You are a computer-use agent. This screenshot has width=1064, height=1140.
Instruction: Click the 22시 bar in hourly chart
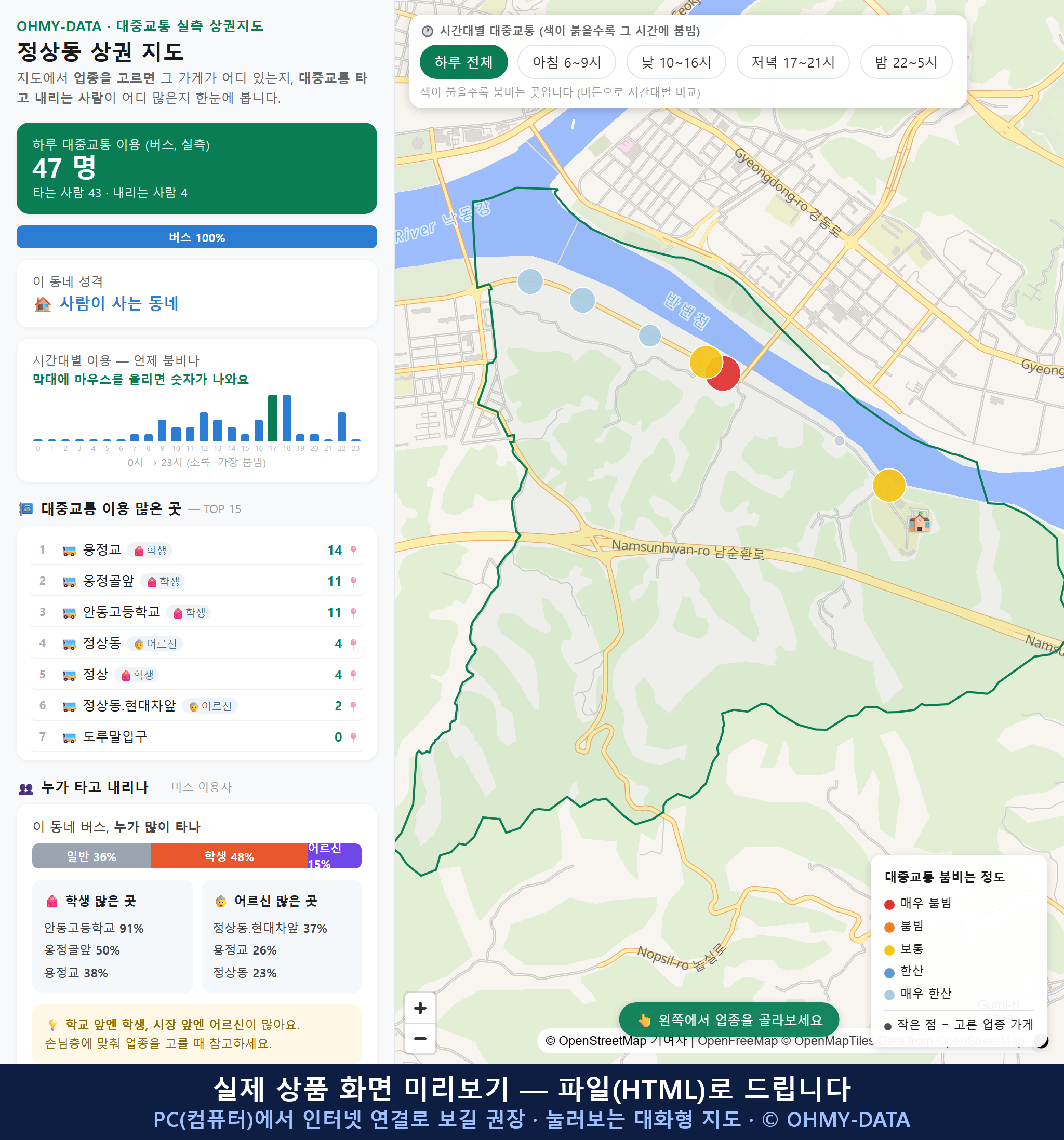[342, 426]
